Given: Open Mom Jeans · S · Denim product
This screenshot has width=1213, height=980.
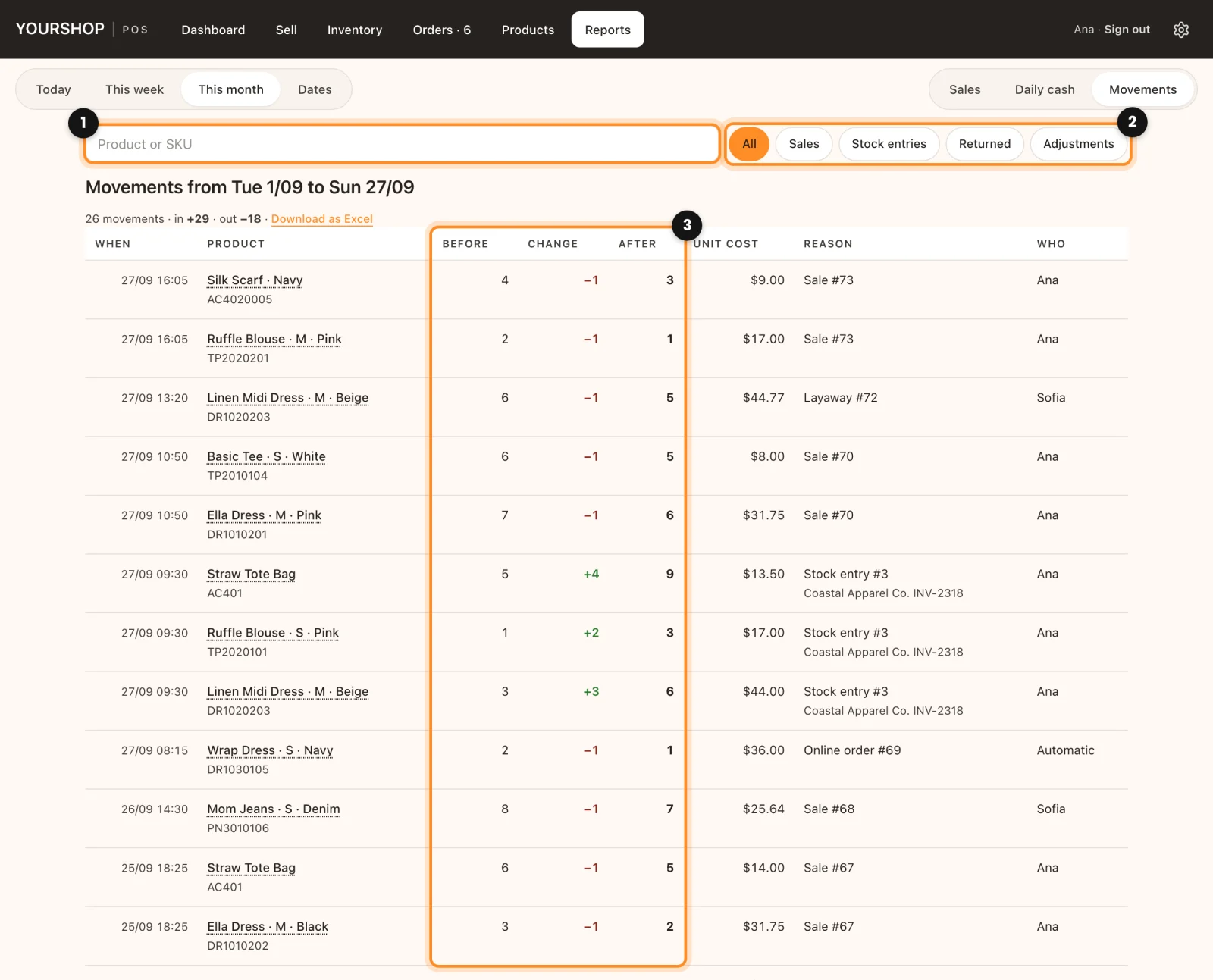Looking at the screenshot, I should (274, 809).
